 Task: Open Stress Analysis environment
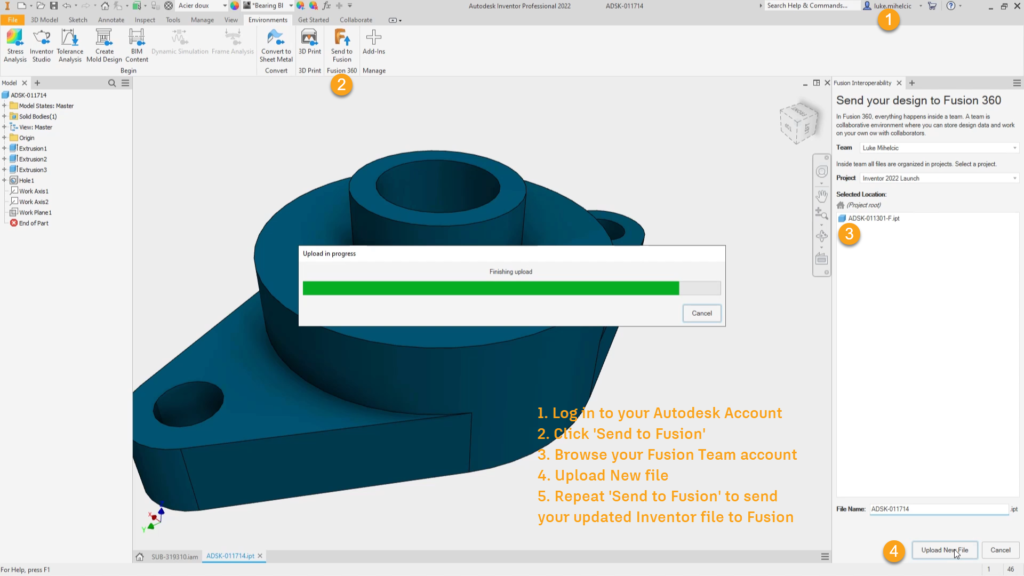[x=14, y=46]
